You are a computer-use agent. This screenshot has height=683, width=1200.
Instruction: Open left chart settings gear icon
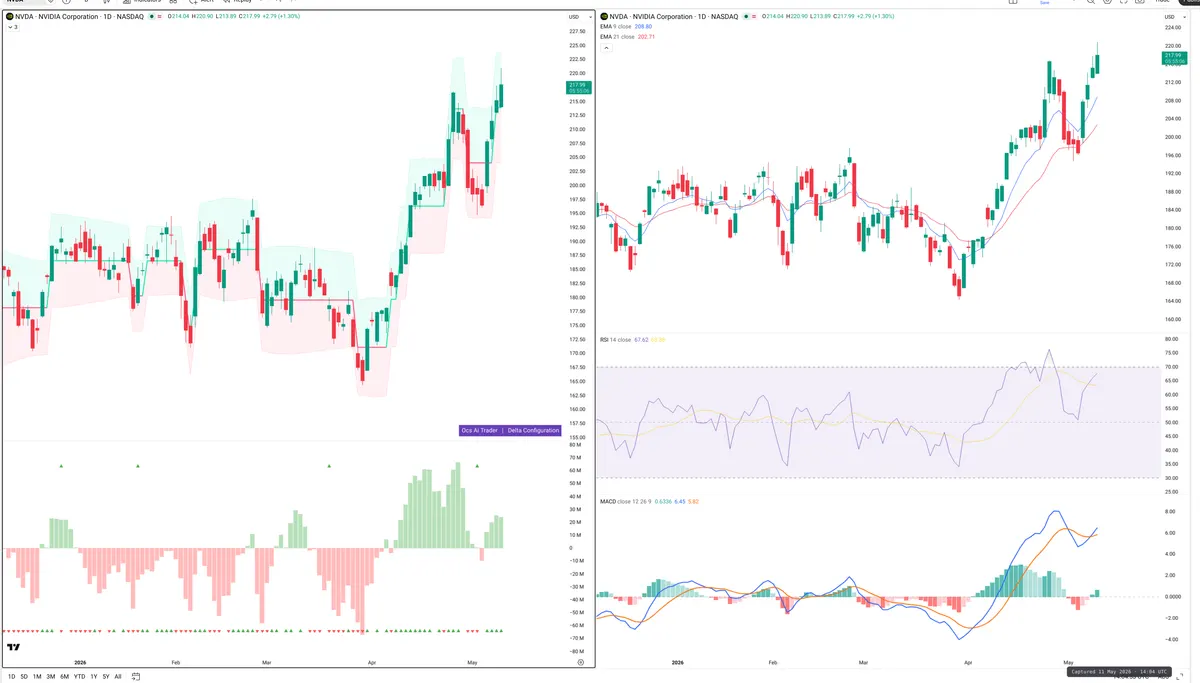580,662
